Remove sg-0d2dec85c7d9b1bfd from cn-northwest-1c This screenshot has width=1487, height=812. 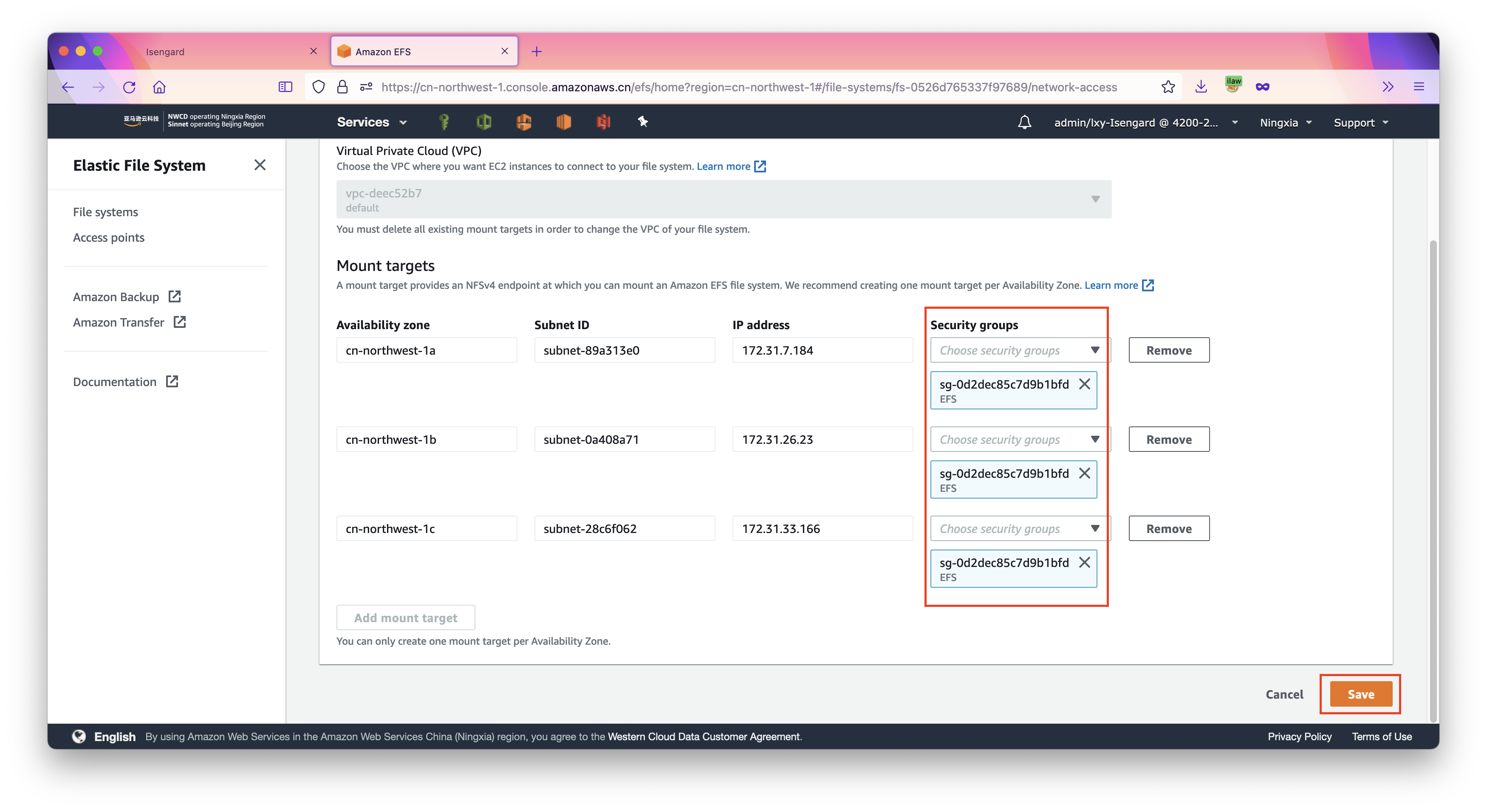[1085, 563]
